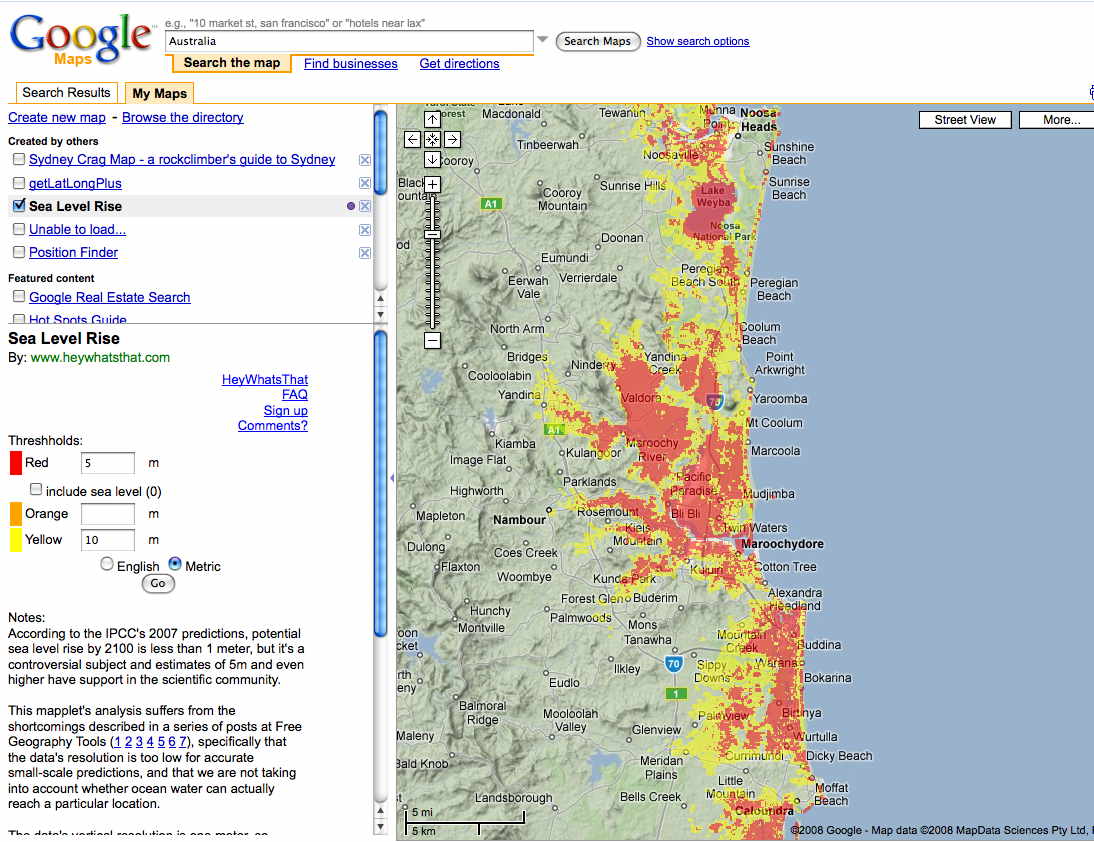
Task: Zoom out with the minus button
Action: [433, 340]
